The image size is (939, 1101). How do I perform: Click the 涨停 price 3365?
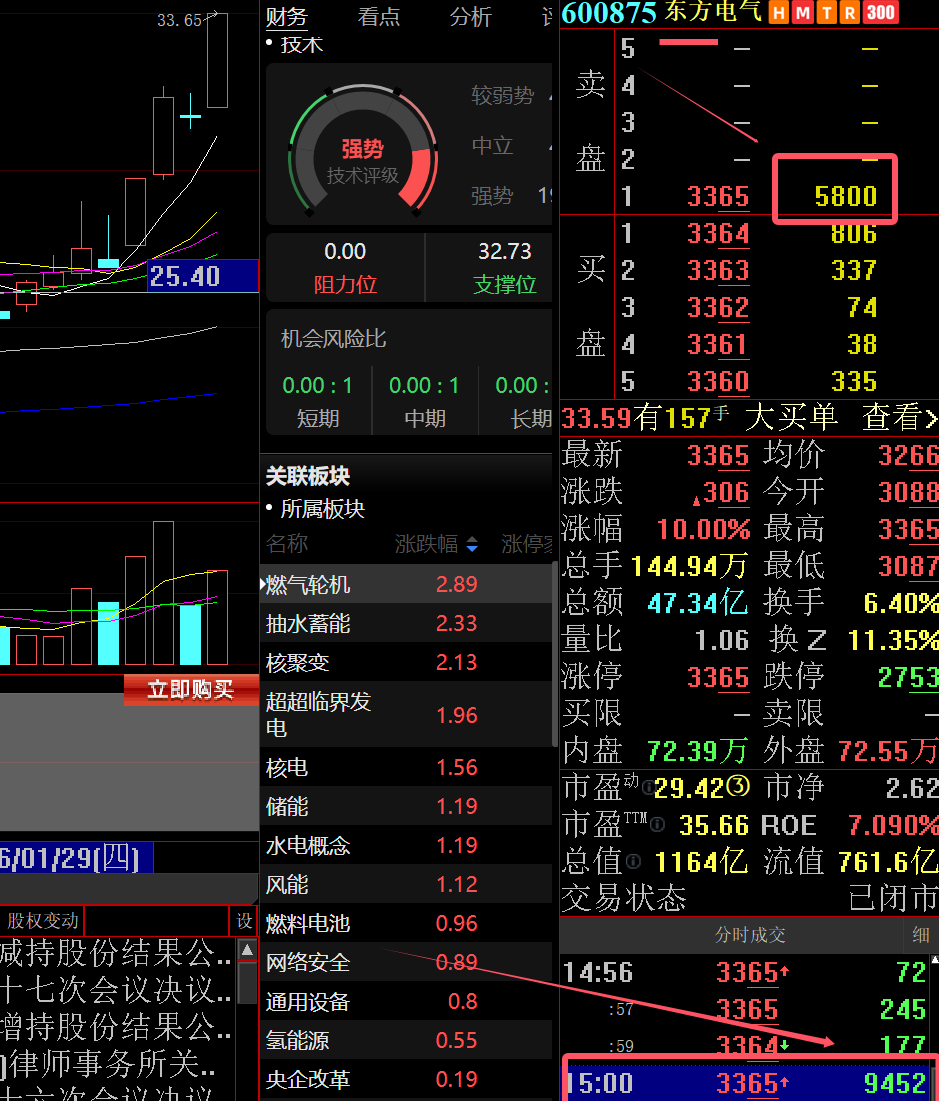(x=718, y=678)
